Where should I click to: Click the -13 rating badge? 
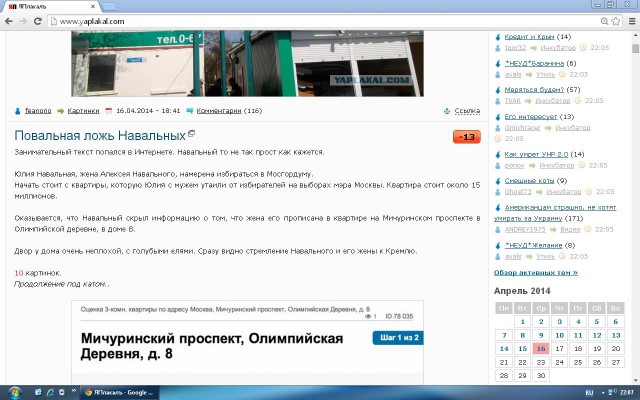[x=467, y=137]
